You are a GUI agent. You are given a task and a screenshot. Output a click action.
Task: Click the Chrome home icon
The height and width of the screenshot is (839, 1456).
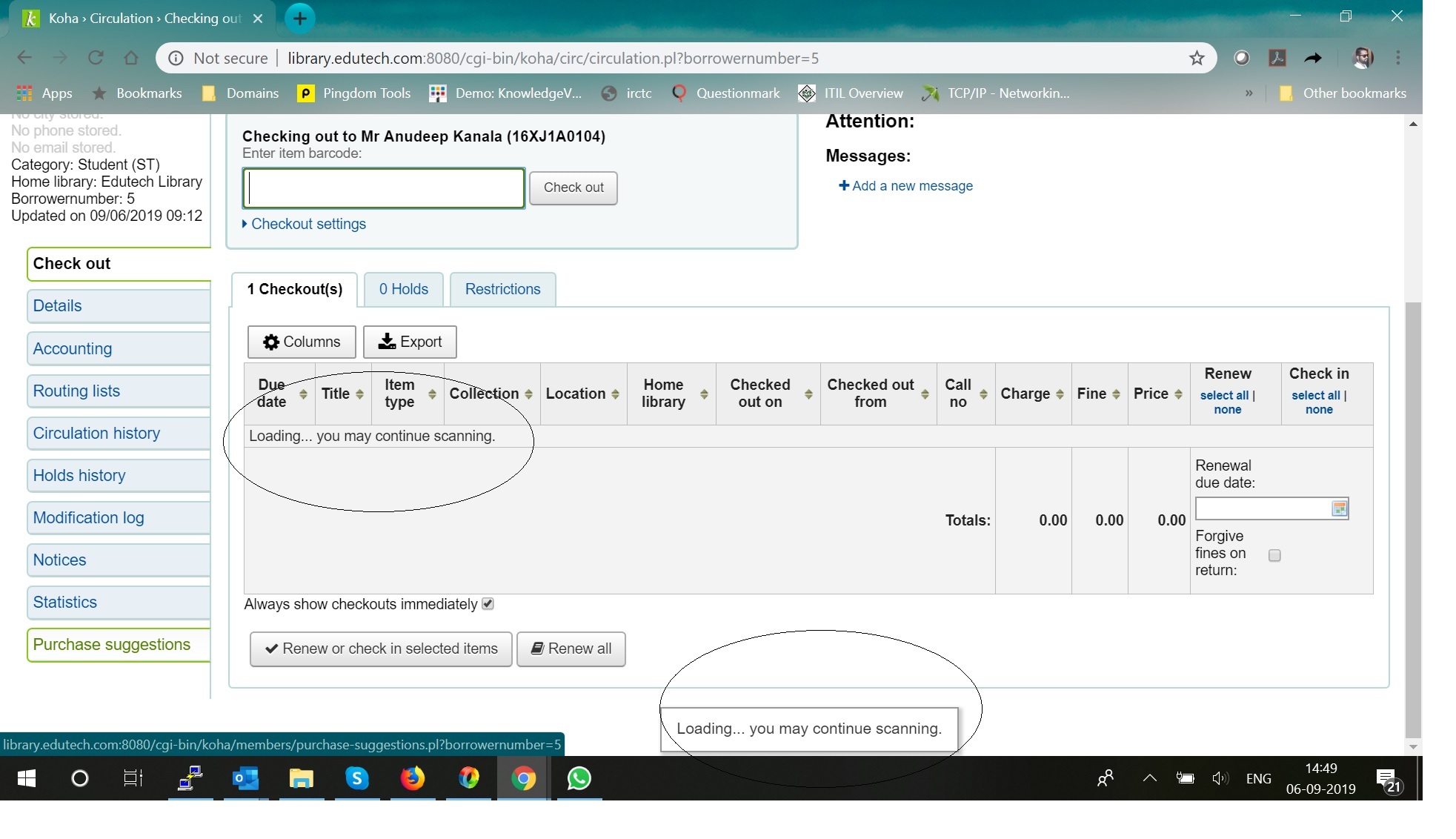pos(131,58)
